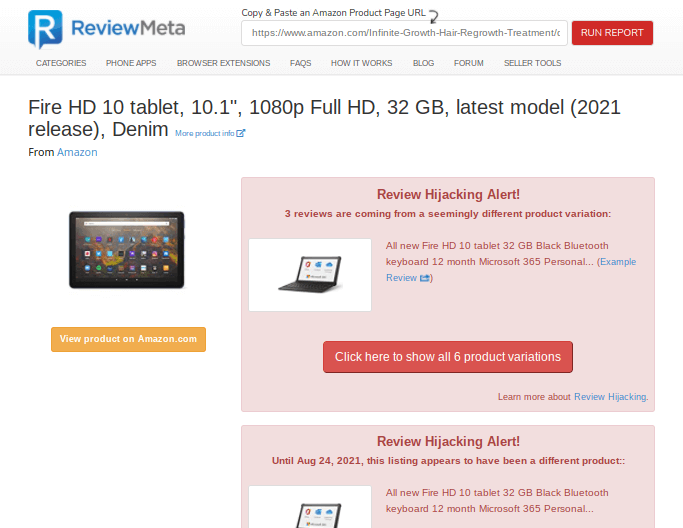Image resolution: width=683 pixels, height=528 pixels.
Task: Focus the Amazon product URL input field
Action: click(404, 33)
